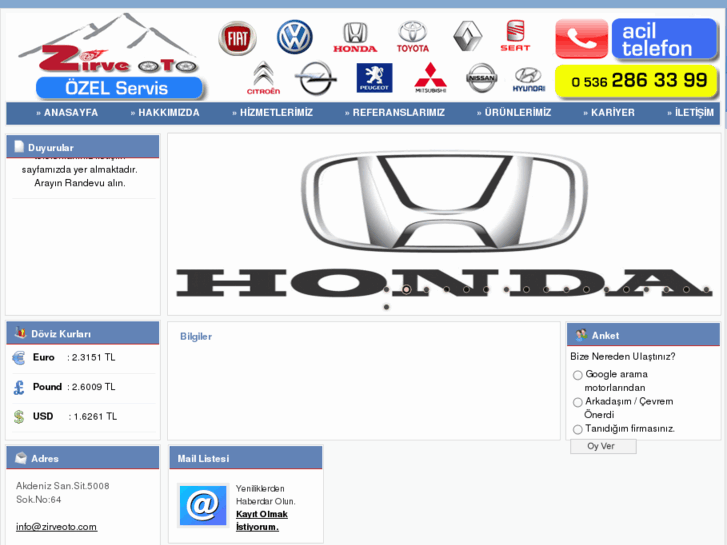
Task: Click the Hyundai brand logo
Action: (529, 79)
